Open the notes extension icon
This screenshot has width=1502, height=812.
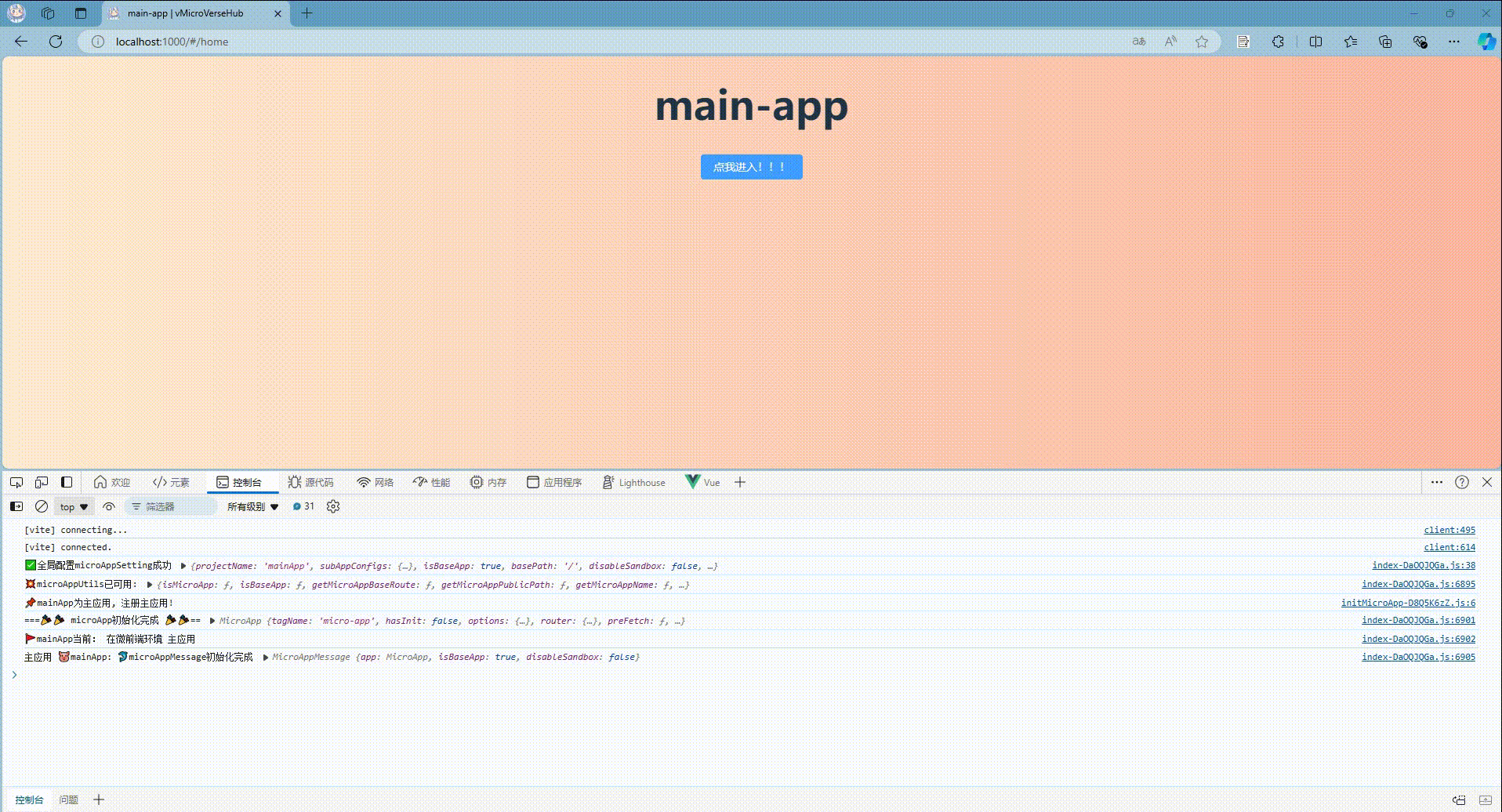tap(1243, 42)
